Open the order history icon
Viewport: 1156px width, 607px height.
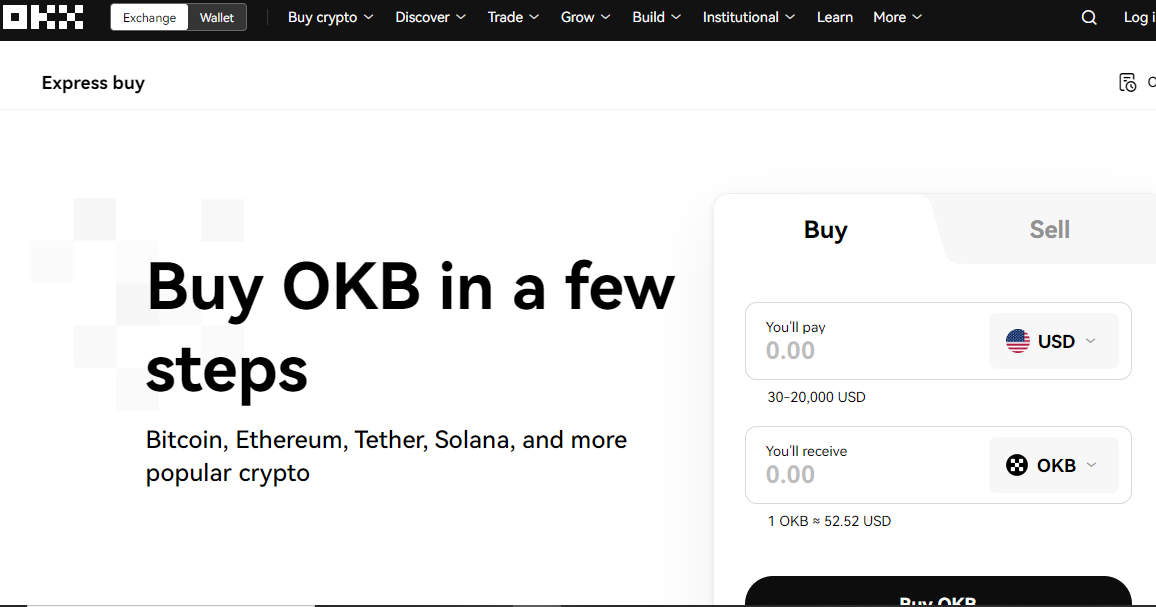[1127, 83]
